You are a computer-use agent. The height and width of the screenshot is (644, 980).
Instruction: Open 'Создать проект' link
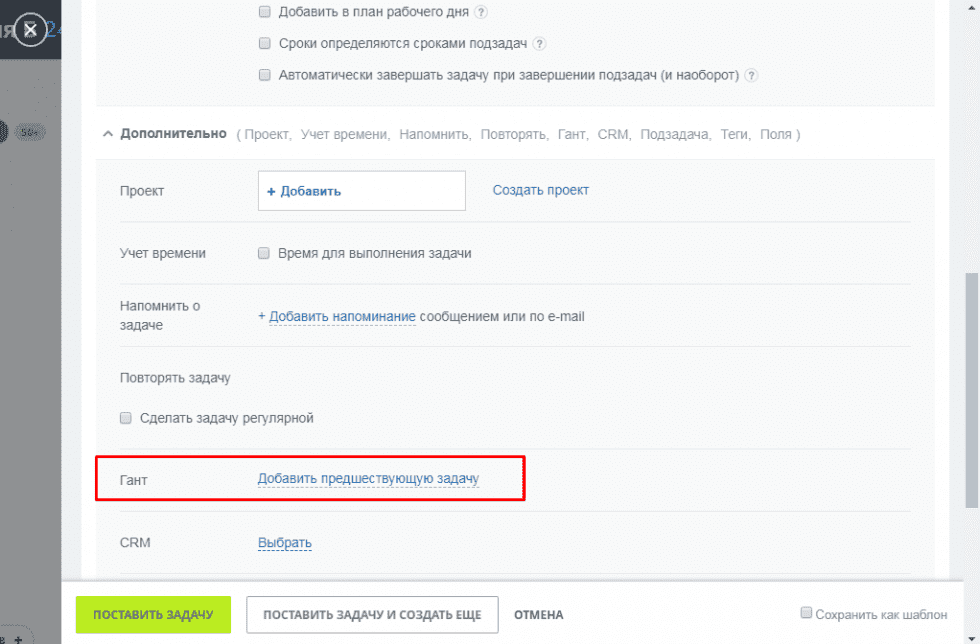tap(540, 190)
